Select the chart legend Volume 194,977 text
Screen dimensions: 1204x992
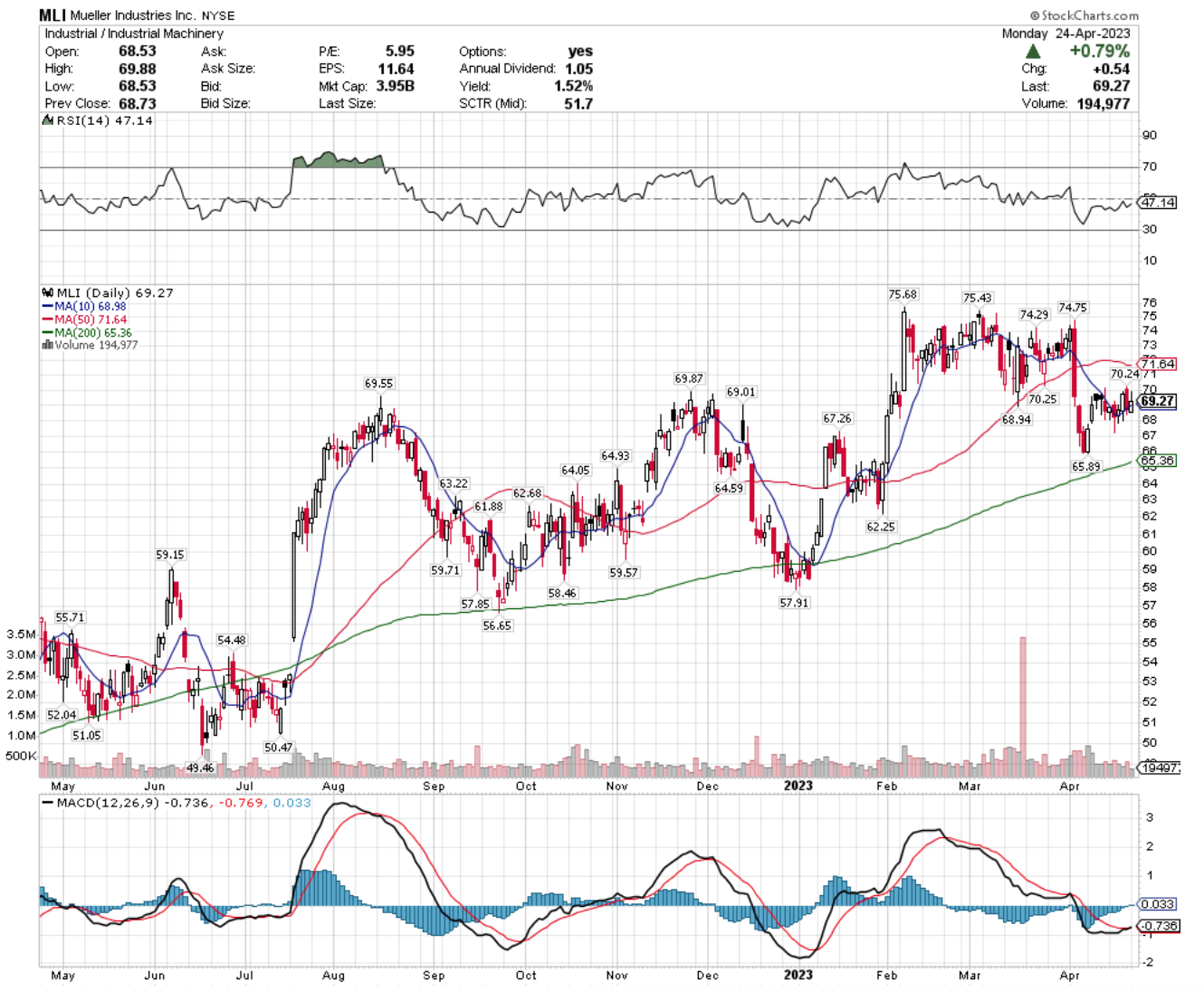[x=96, y=345]
